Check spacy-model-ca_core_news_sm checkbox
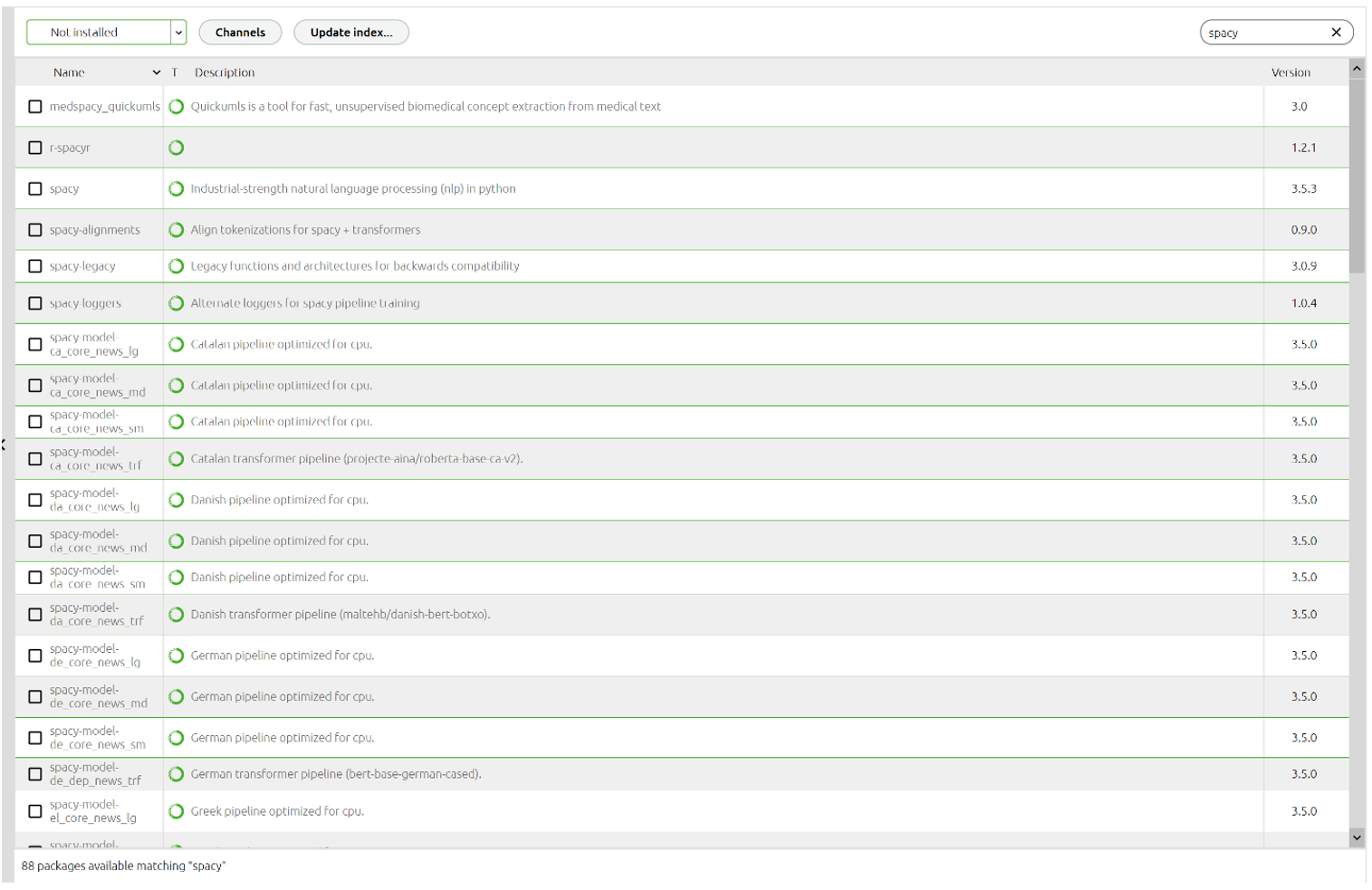 (x=35, y=422)
